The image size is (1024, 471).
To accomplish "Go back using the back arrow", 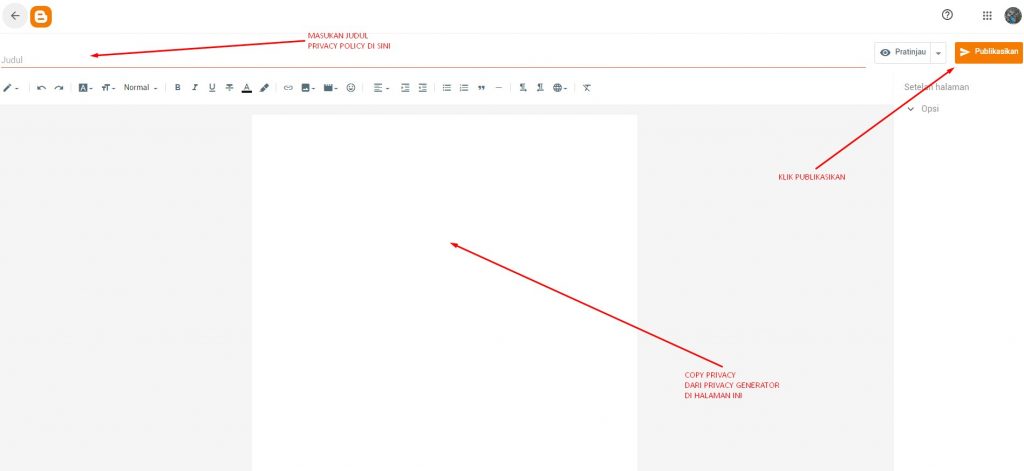I will click(15, 16).
